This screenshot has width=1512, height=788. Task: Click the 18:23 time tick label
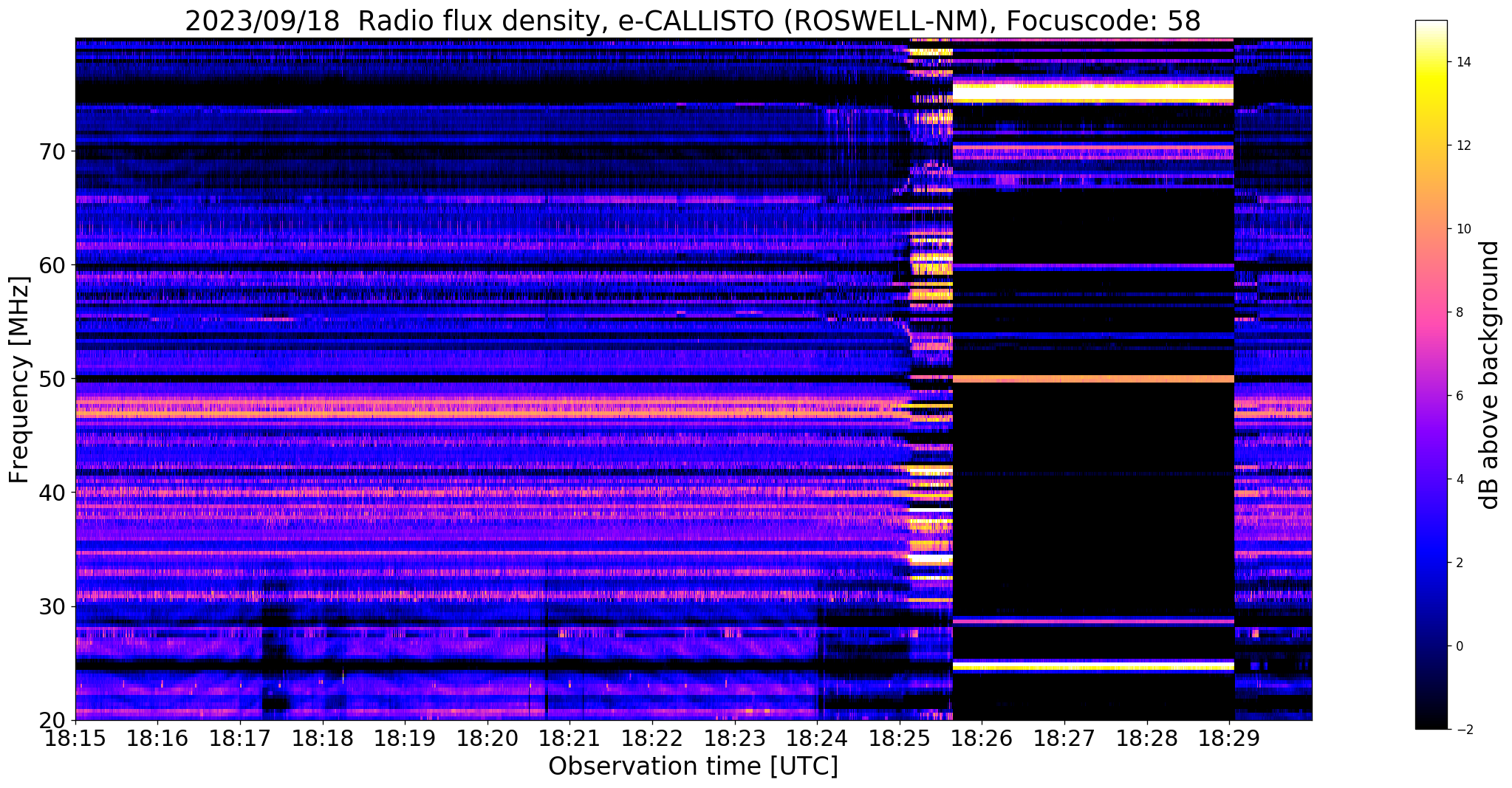pyautogui.click(x=735, y=739)
